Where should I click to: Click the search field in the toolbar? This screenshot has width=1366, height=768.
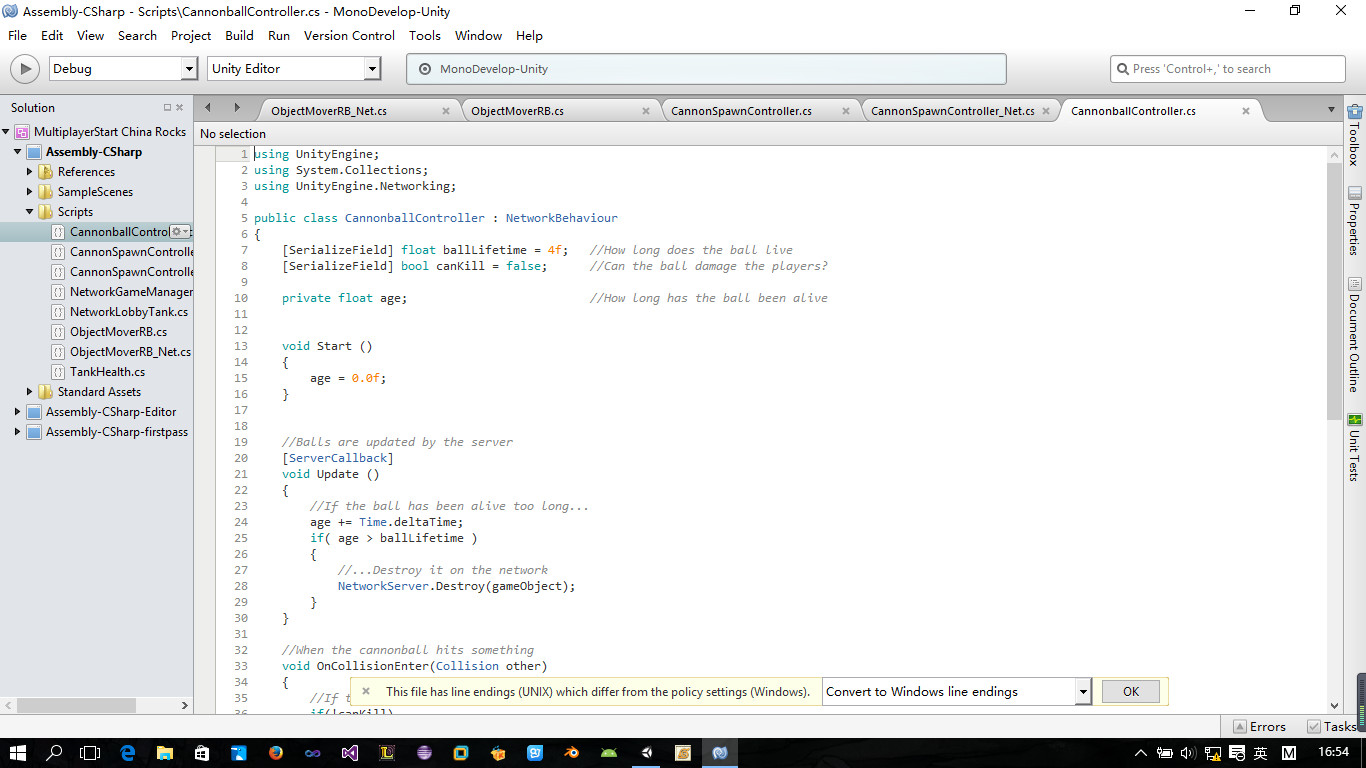[1228, 69]
